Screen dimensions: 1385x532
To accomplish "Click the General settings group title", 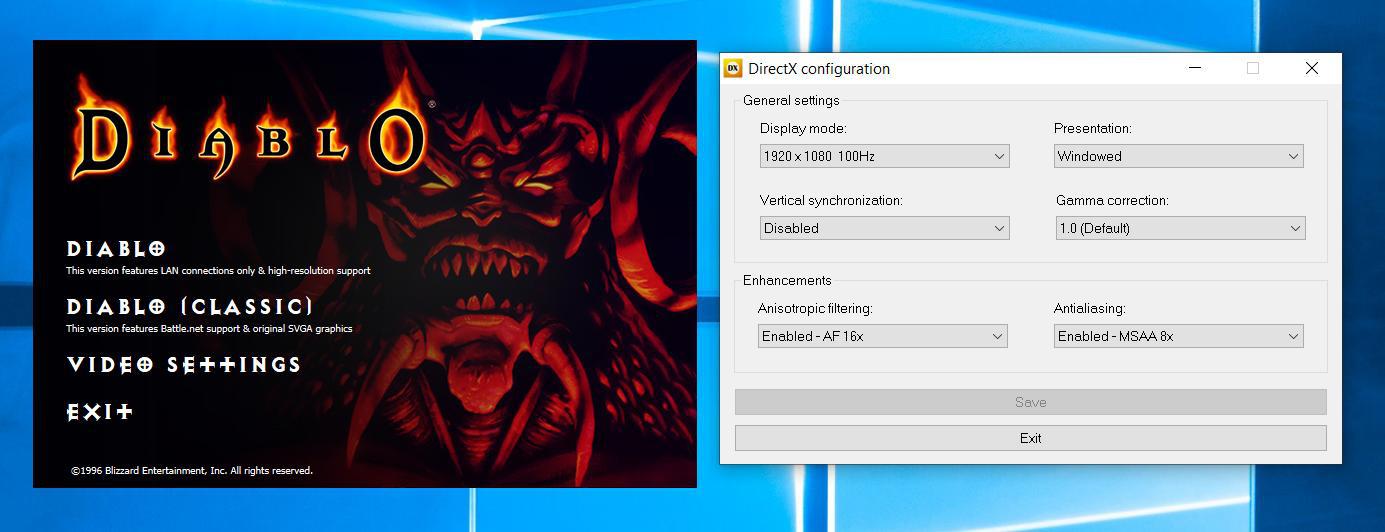I will (791, 101).
